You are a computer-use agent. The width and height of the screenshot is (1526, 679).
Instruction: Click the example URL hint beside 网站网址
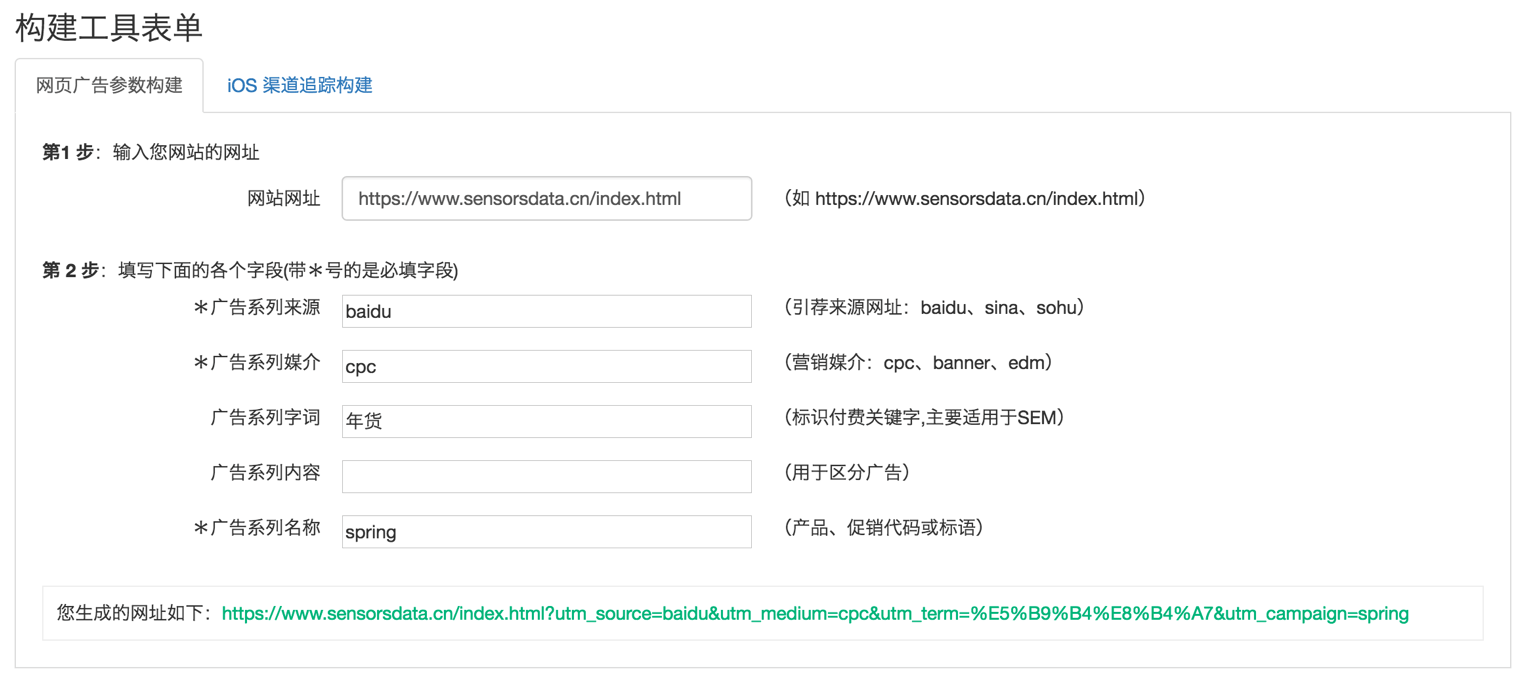[x=965, y=198]
